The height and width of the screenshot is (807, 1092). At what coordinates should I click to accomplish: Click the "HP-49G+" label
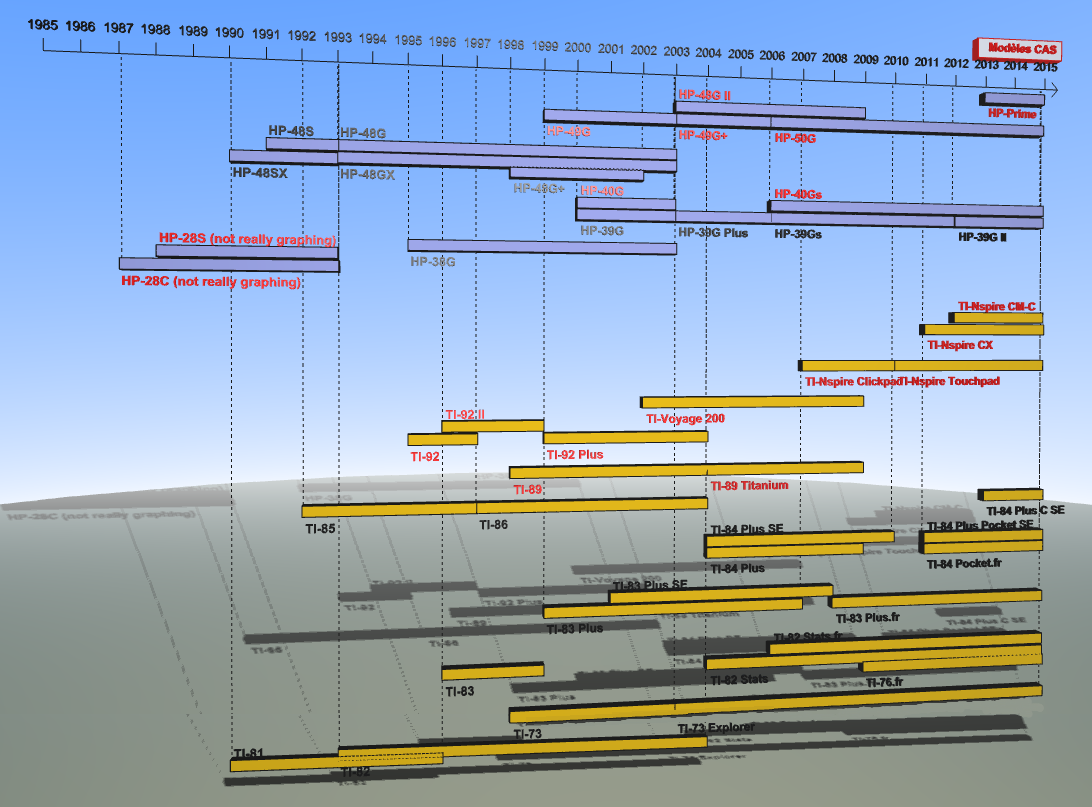point(703,135)
